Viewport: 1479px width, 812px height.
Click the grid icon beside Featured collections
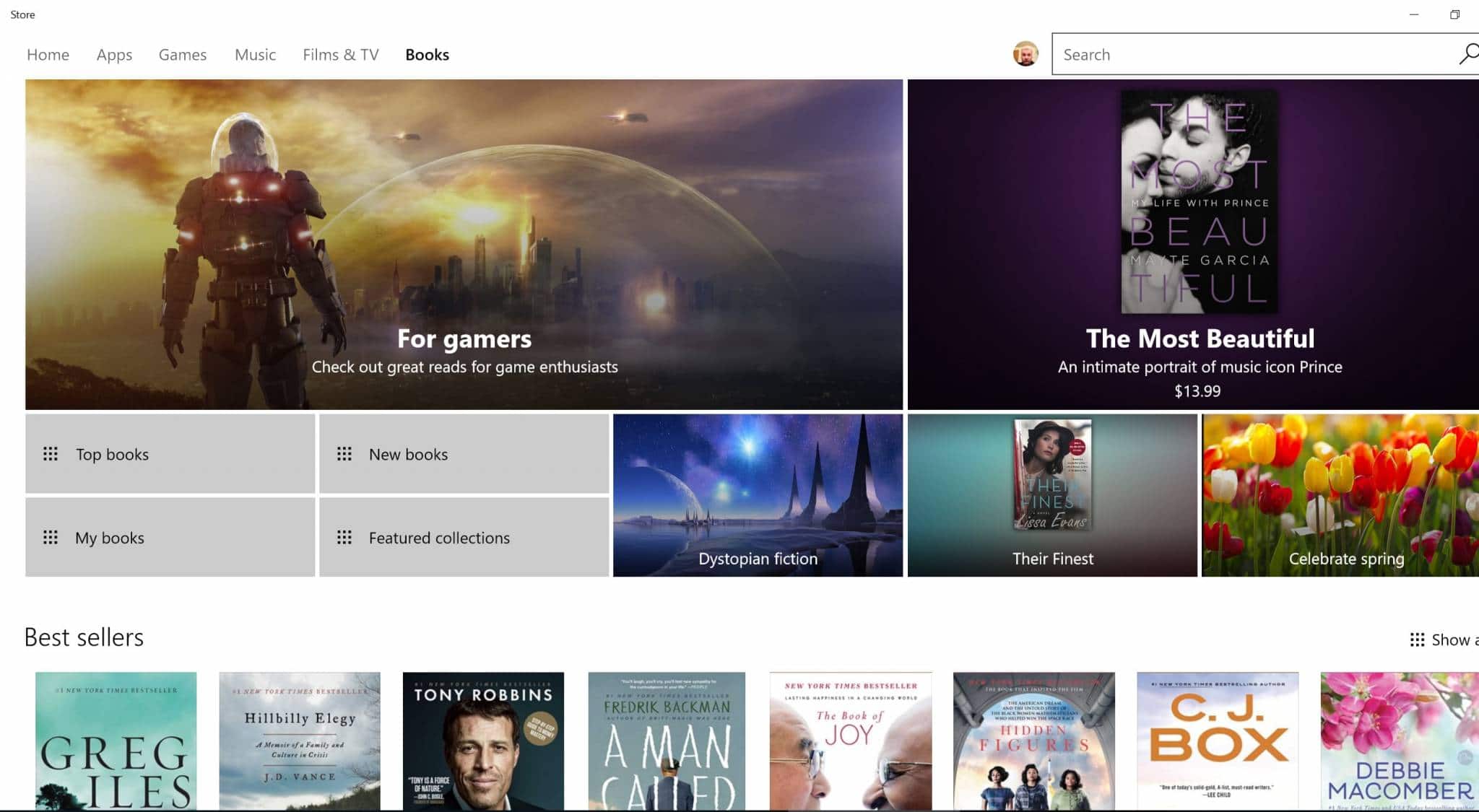pyautogui.click(x=344, y=538)
